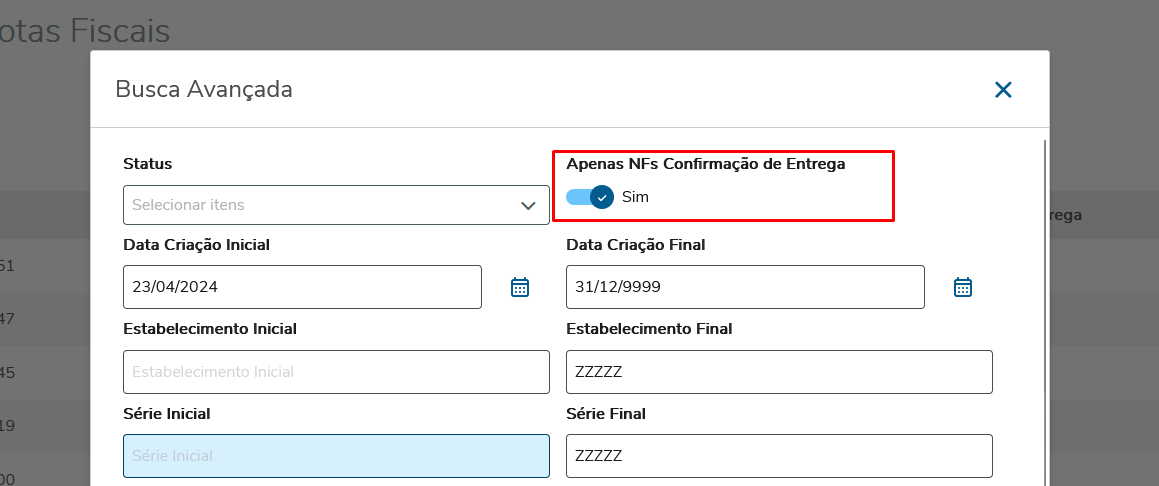Screen dimensions: 1159x486
Task: Toggle Apenas NFs Confirmação de Entrega switch
Action: pos(589,197)
